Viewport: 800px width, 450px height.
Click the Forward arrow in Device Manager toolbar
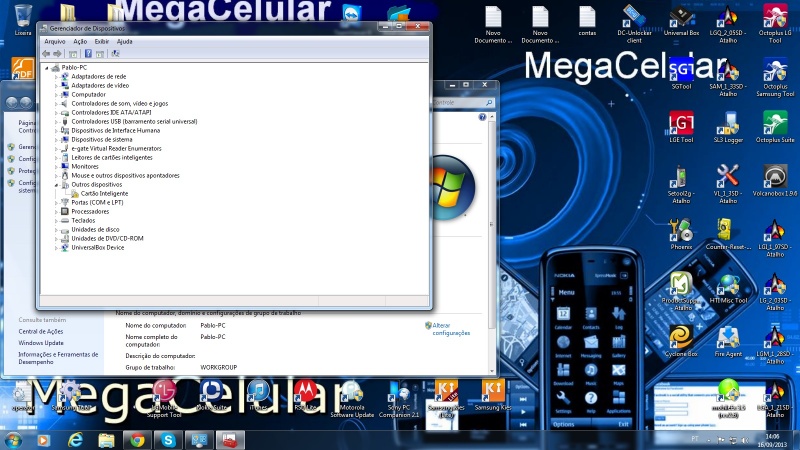[58, 54]
